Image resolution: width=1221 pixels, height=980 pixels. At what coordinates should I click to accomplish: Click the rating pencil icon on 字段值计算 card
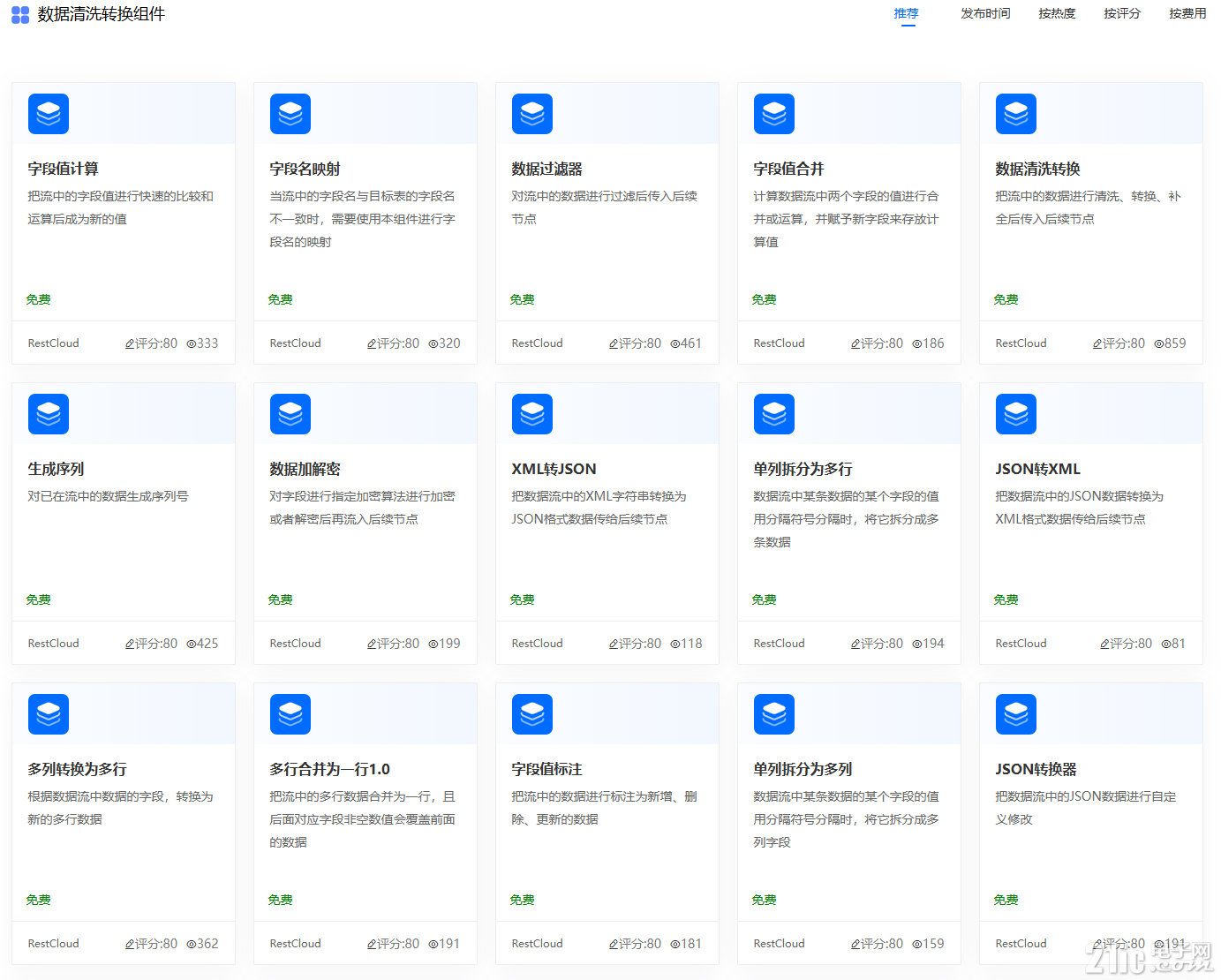[130, 344]
